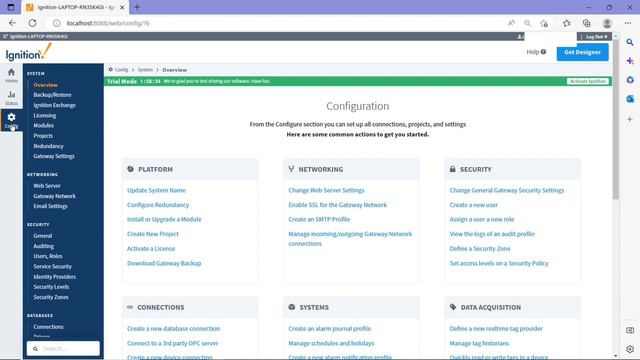
Task: Click Install or Upgrade a Module link
Action: coord(164,219)
